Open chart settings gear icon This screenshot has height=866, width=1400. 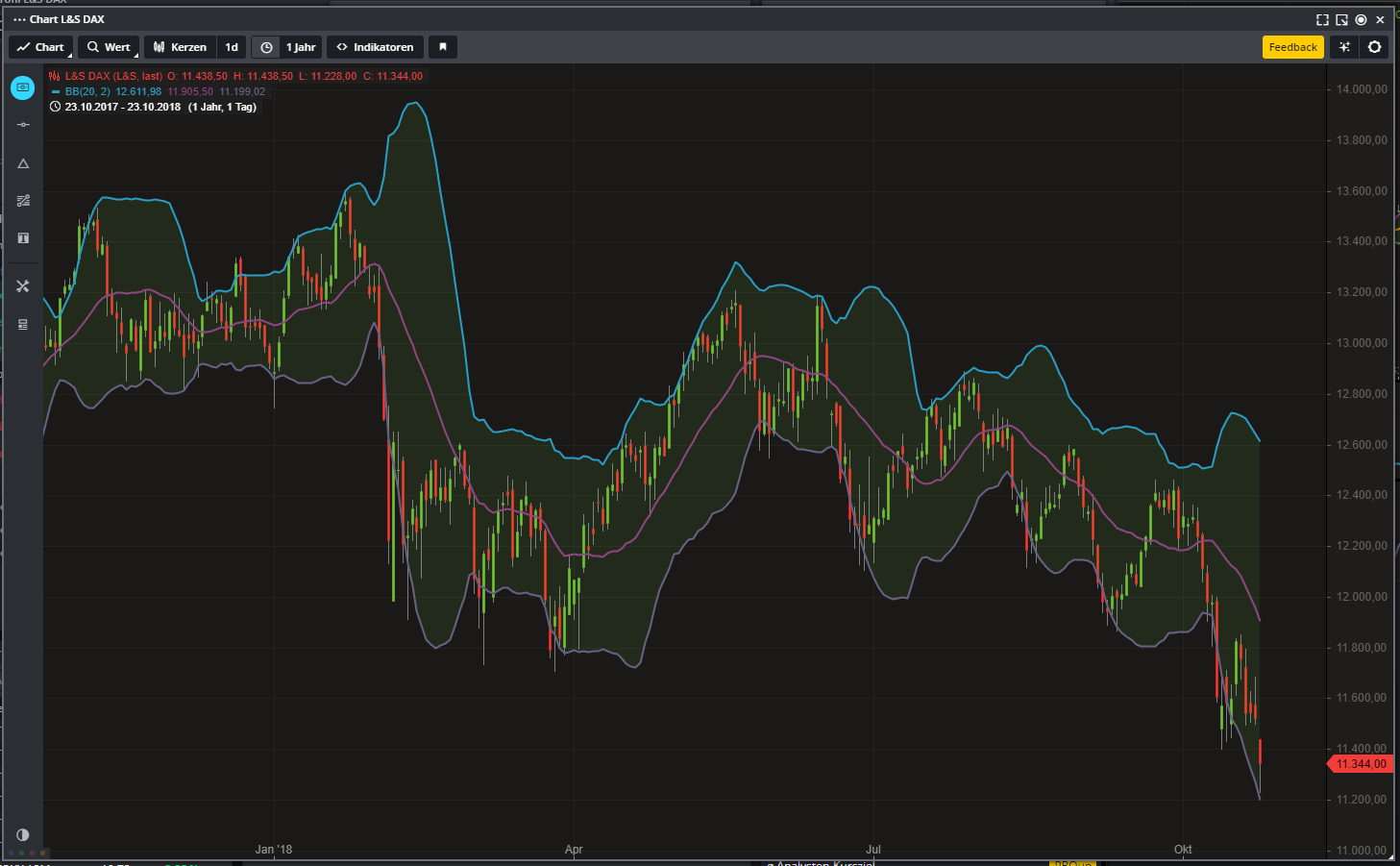[1375, 47]
